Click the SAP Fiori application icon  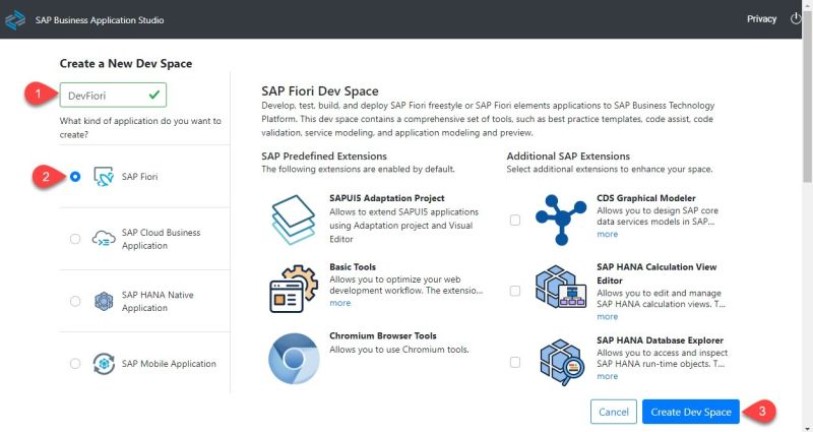pyautogui.click(x=103, y=177)
